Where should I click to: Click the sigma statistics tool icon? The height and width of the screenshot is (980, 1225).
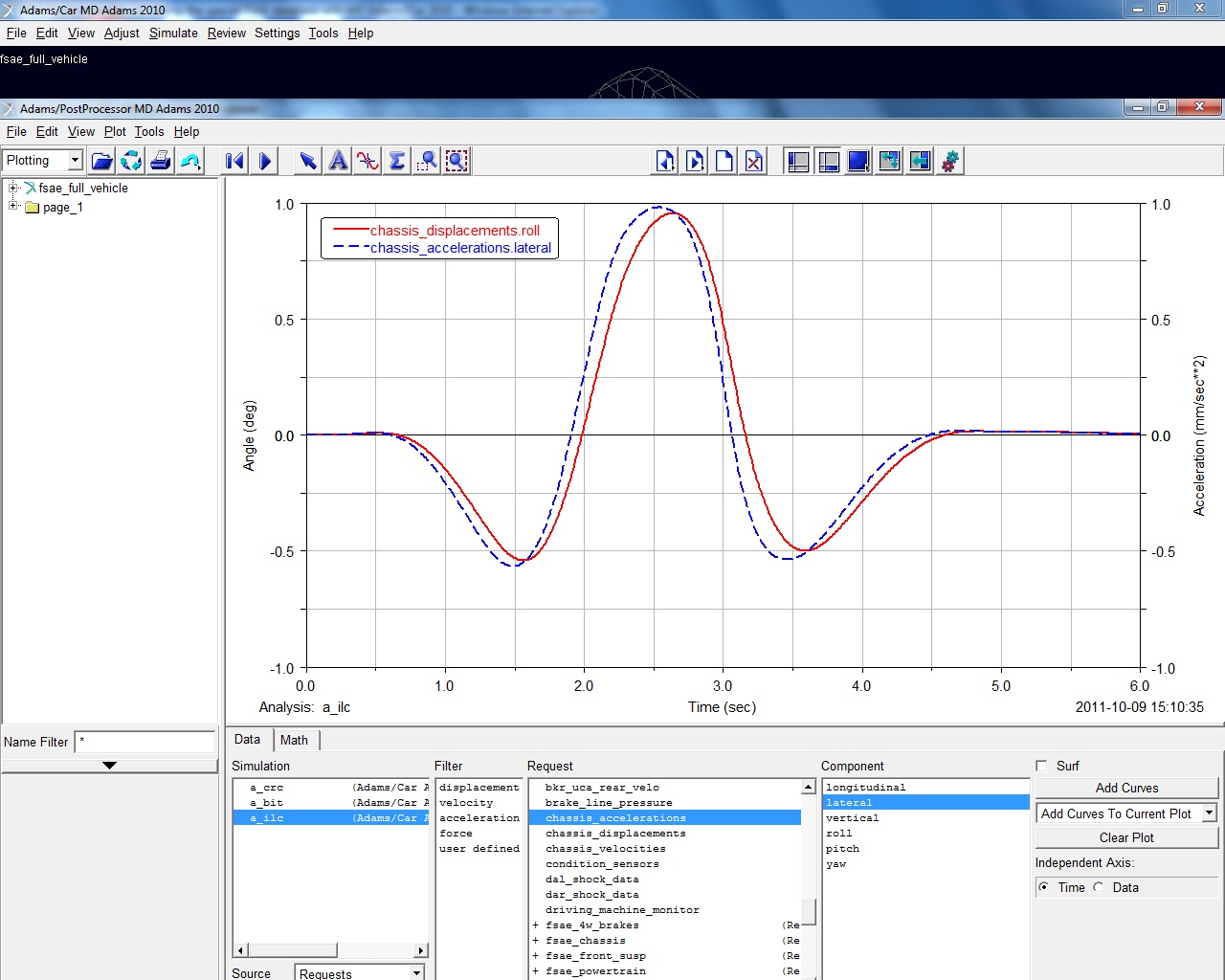click(x=397, y=161)
